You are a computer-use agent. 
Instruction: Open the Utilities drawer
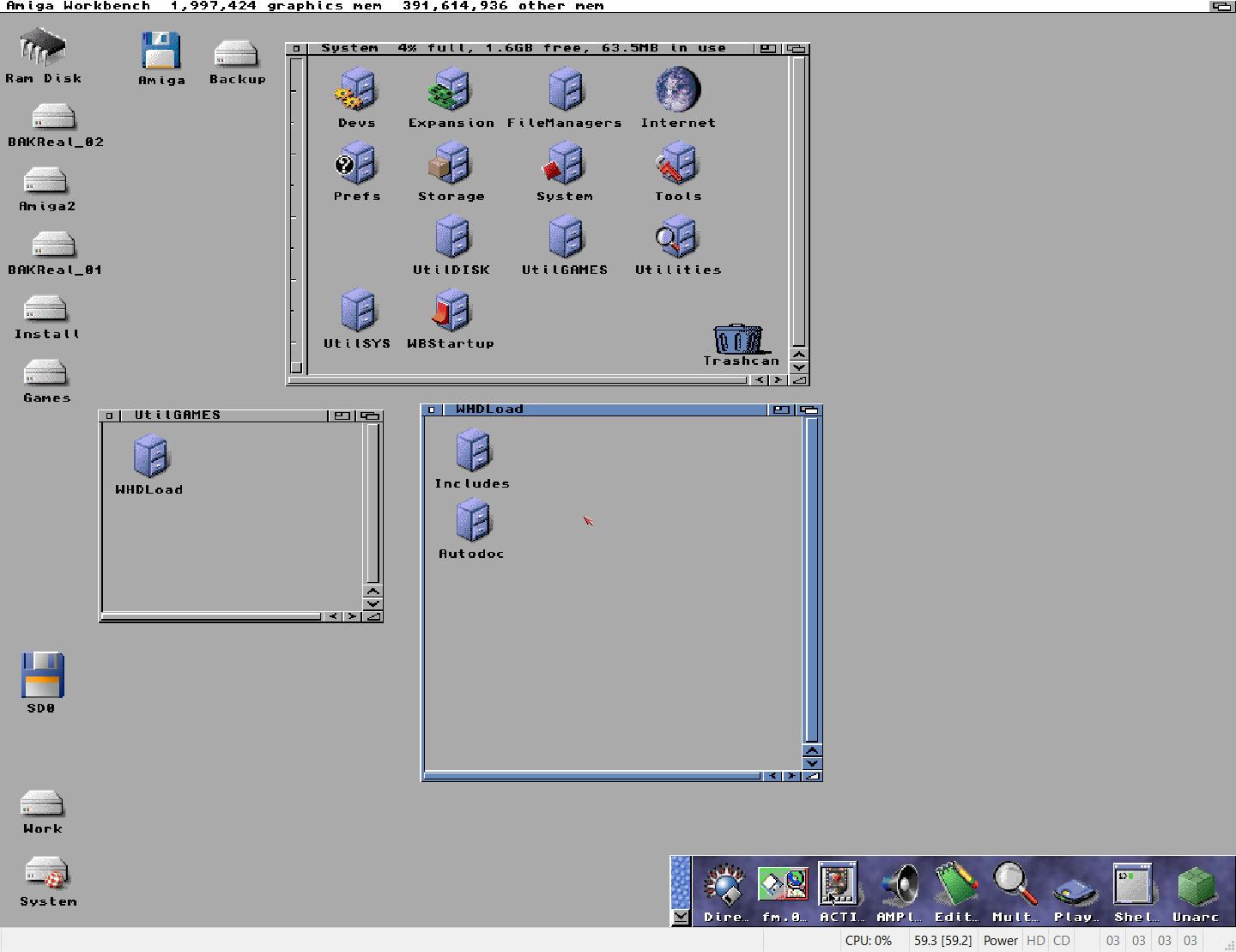coord(677,237)
